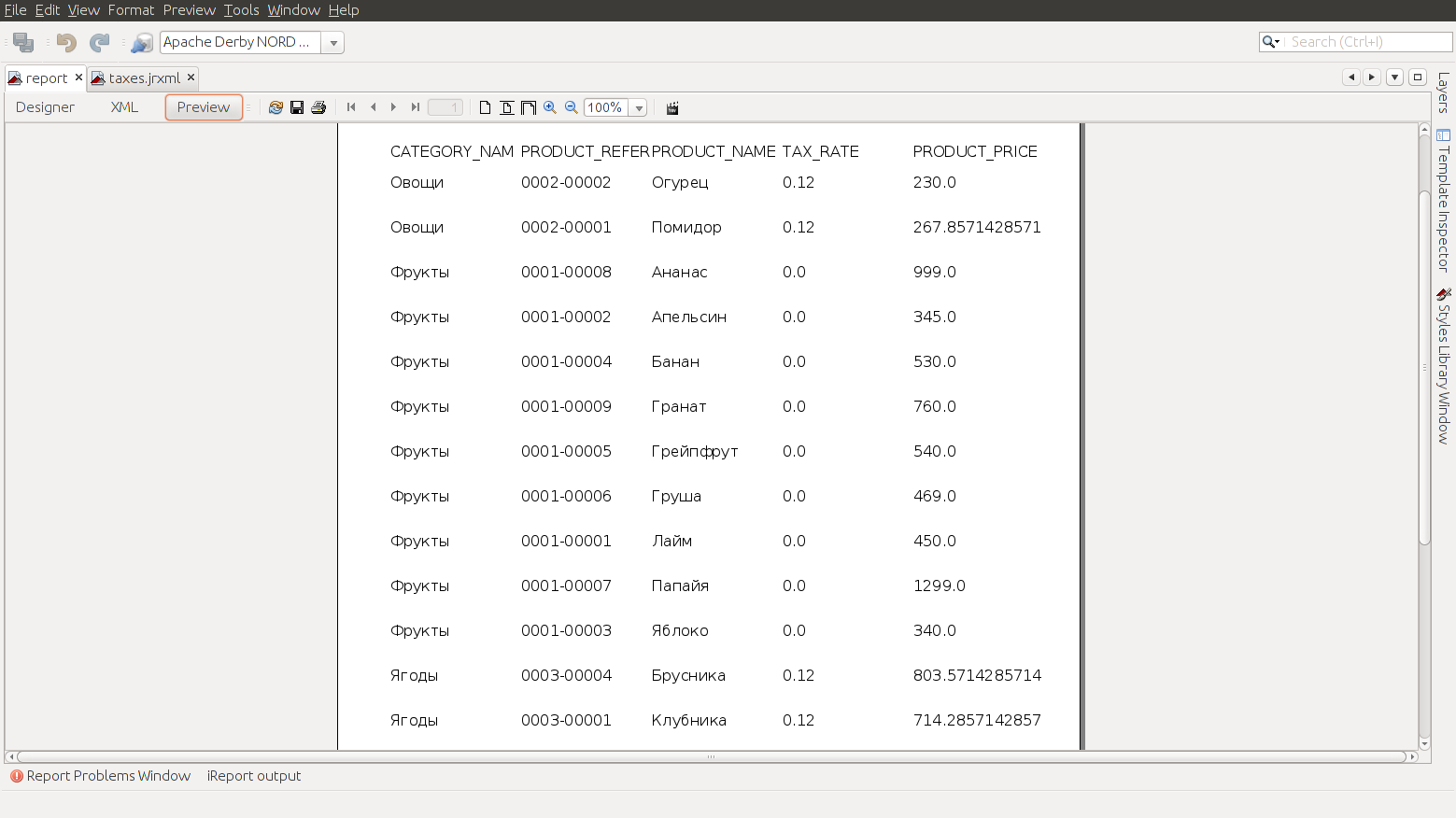The image size is (1456, 818).
Task: Click the preview horizontal scrollbar
Action: 712,756
